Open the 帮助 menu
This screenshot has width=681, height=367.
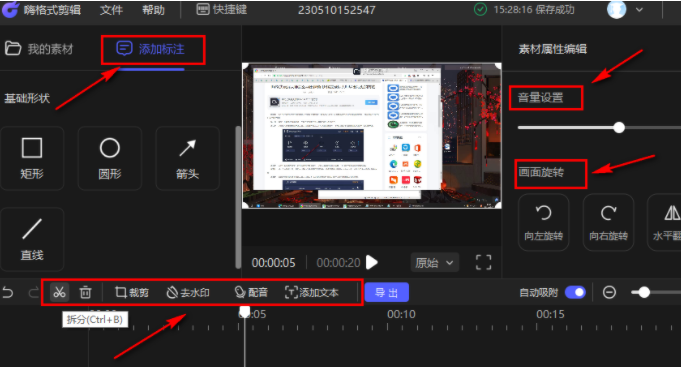pyautogui.click(x=153, y=10)
